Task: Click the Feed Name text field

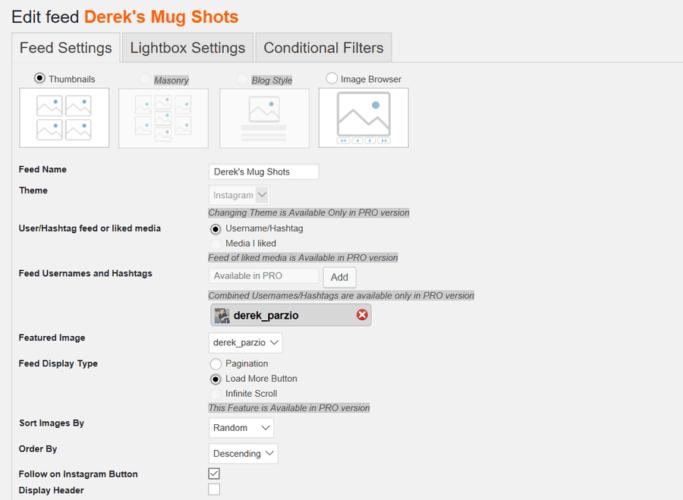Action: [263, 172]
